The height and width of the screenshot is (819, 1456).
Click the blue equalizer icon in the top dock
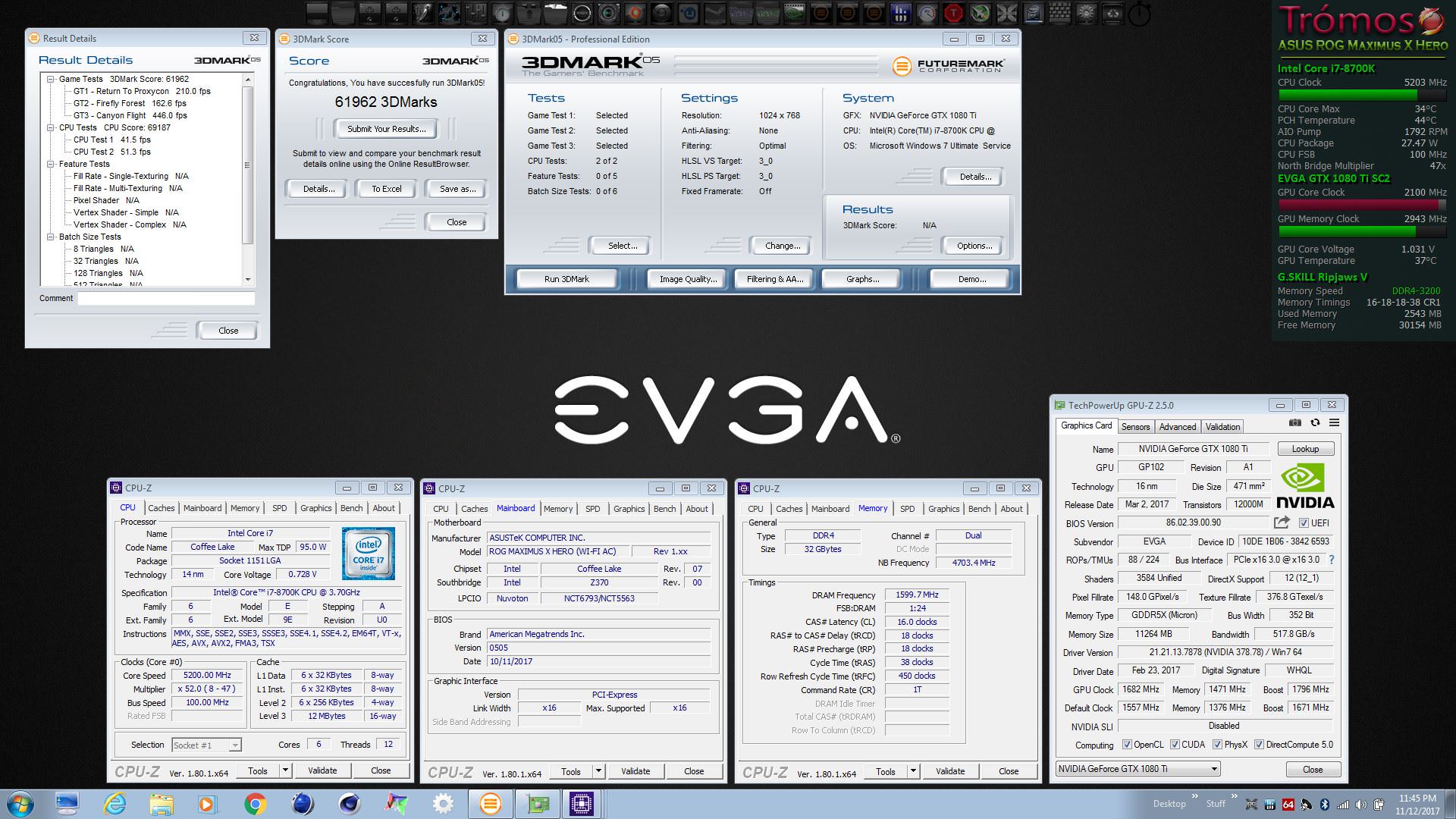[x=900, y=13]
